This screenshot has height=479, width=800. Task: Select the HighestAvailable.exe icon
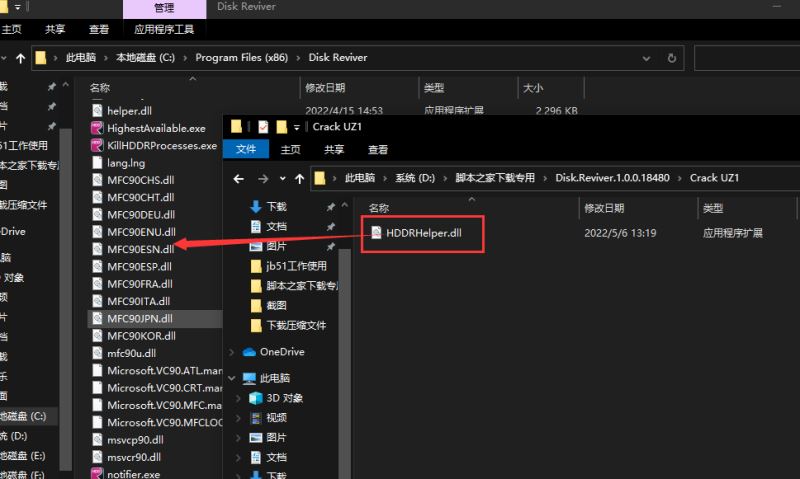click(97, 128)
